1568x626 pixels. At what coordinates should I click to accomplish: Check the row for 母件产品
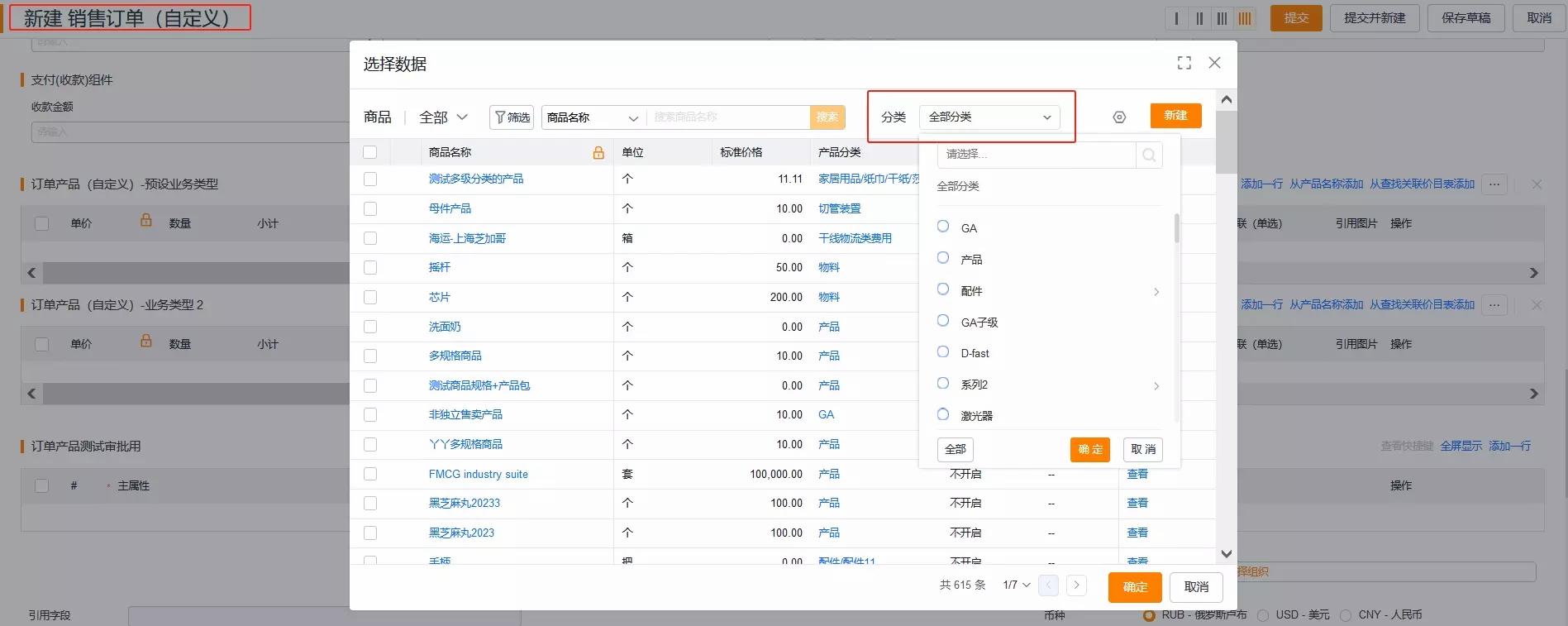[x=370, y=208]
